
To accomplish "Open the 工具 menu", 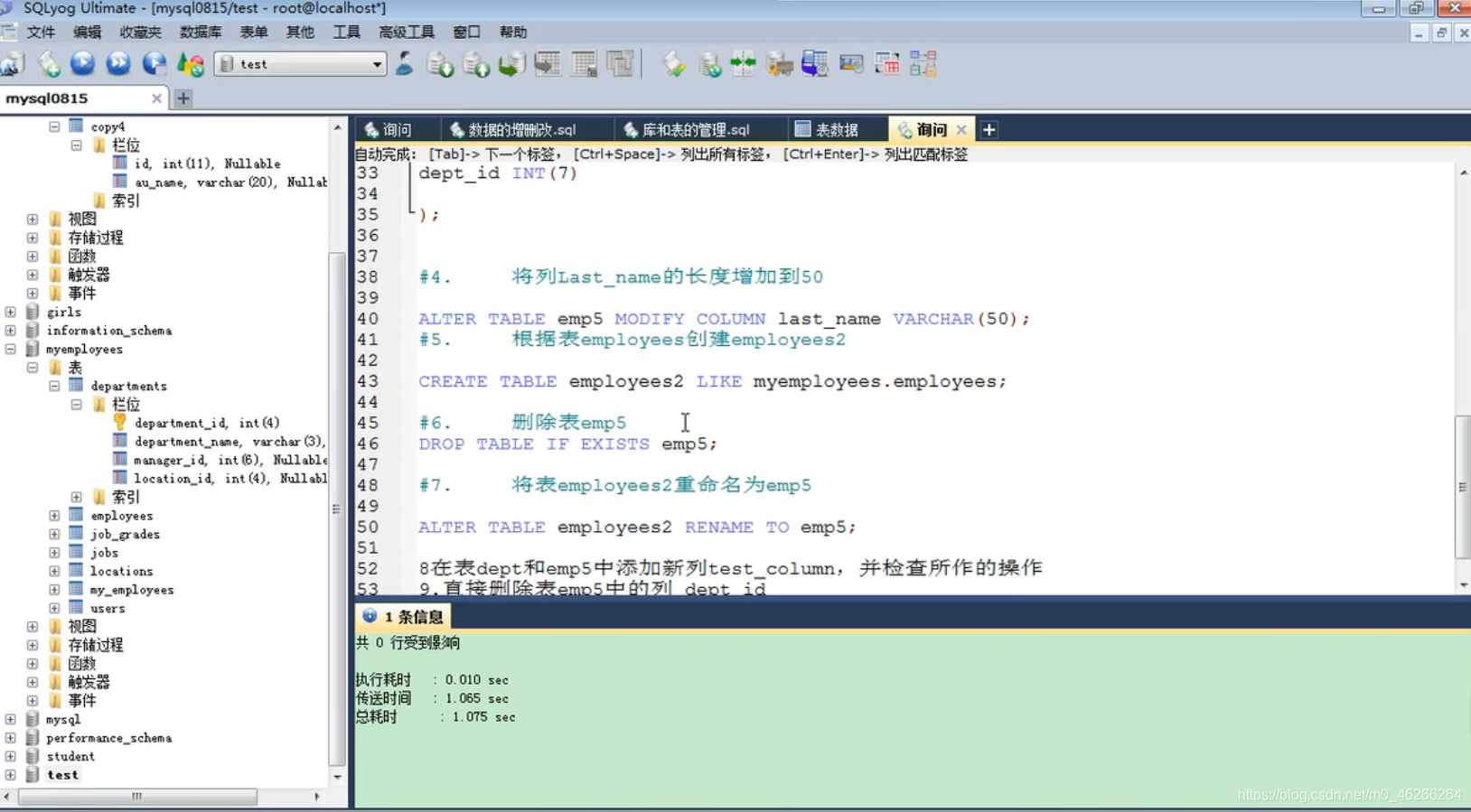I will [346, 32].
